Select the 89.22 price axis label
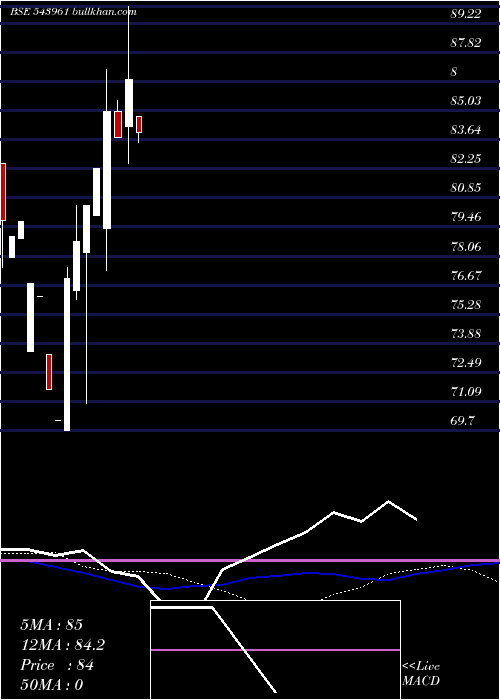 466,14
